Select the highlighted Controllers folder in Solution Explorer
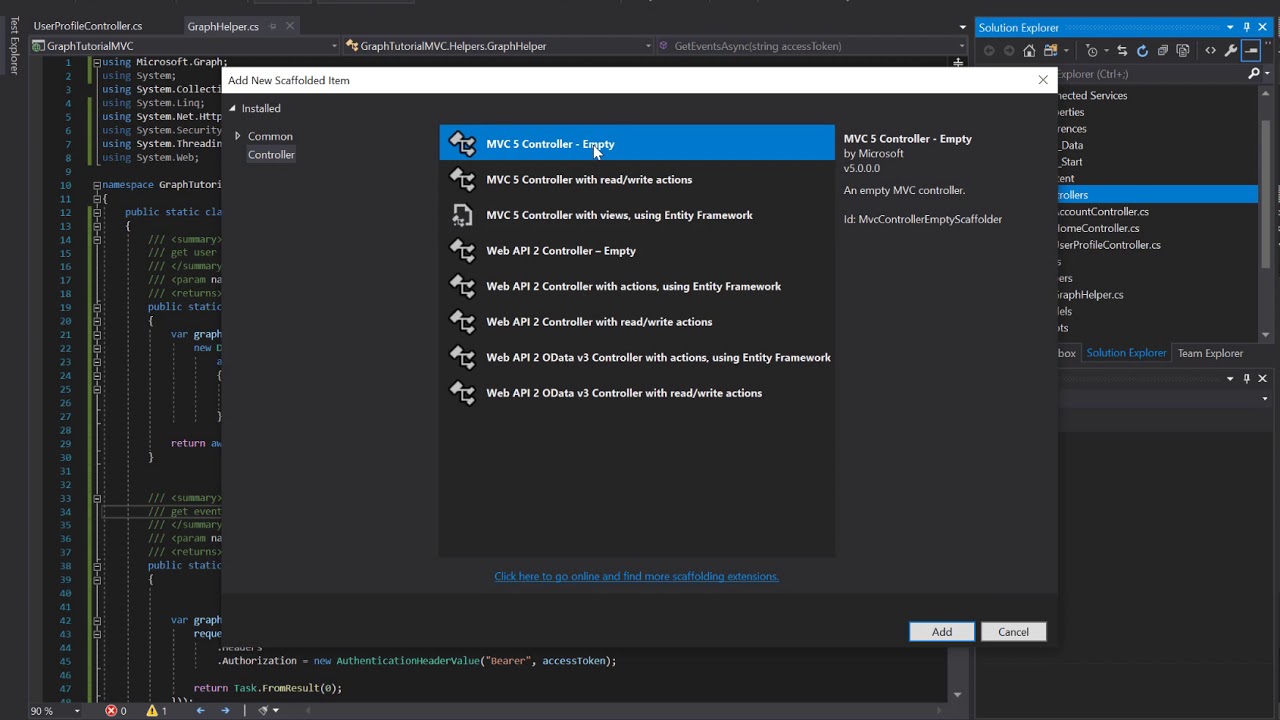Image resolution: width=1280 pixels, height=720 pixels. click(1157, 194)
